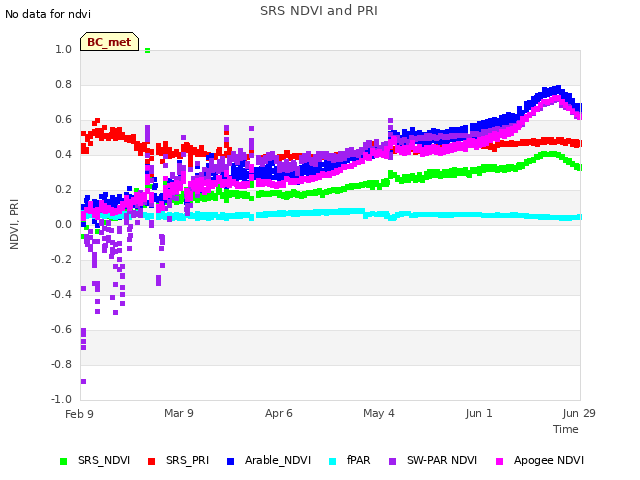
Task: Click the chart title SRS NDVI and PRI
Action: [x=319, y=10]
